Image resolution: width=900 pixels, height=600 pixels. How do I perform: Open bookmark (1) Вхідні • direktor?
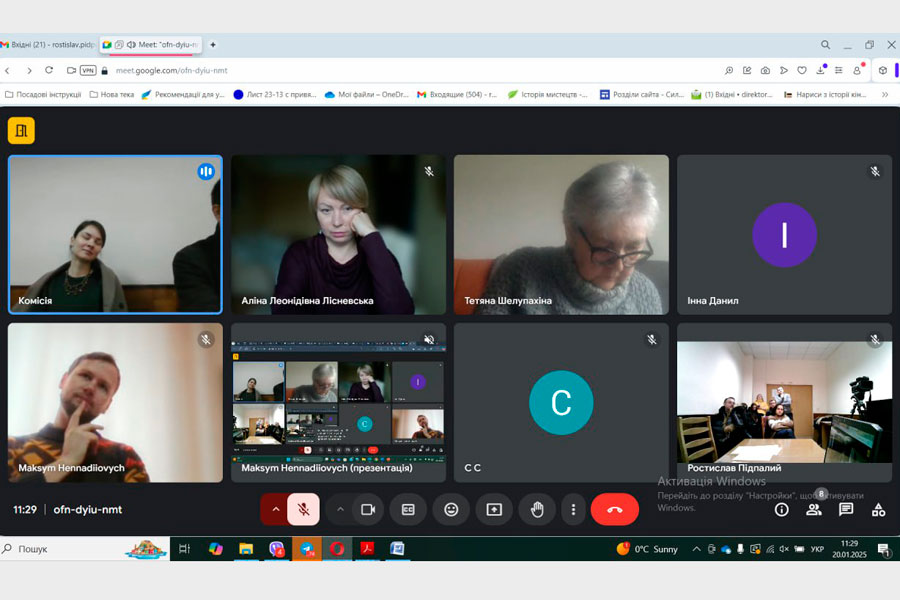click(x=732, y=95)
